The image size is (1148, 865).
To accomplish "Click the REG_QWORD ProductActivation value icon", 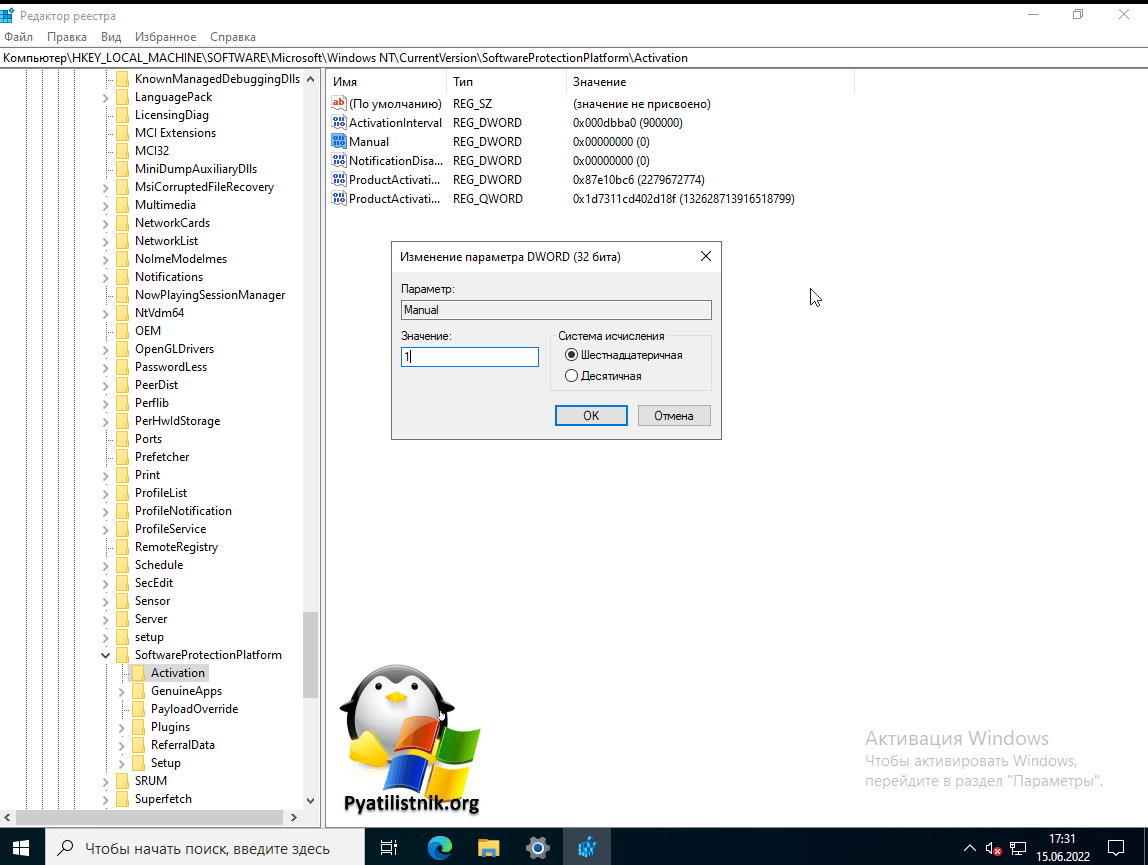I will pyautogui.click(x=338, y=199).
